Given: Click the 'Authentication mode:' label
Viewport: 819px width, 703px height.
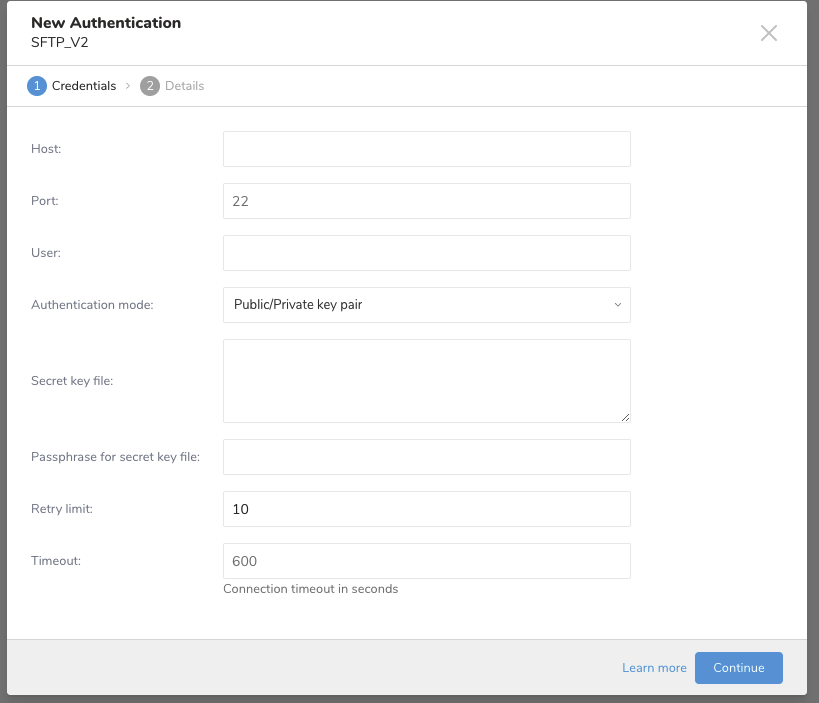Looking at the screenshot, I should coord(92,305).
